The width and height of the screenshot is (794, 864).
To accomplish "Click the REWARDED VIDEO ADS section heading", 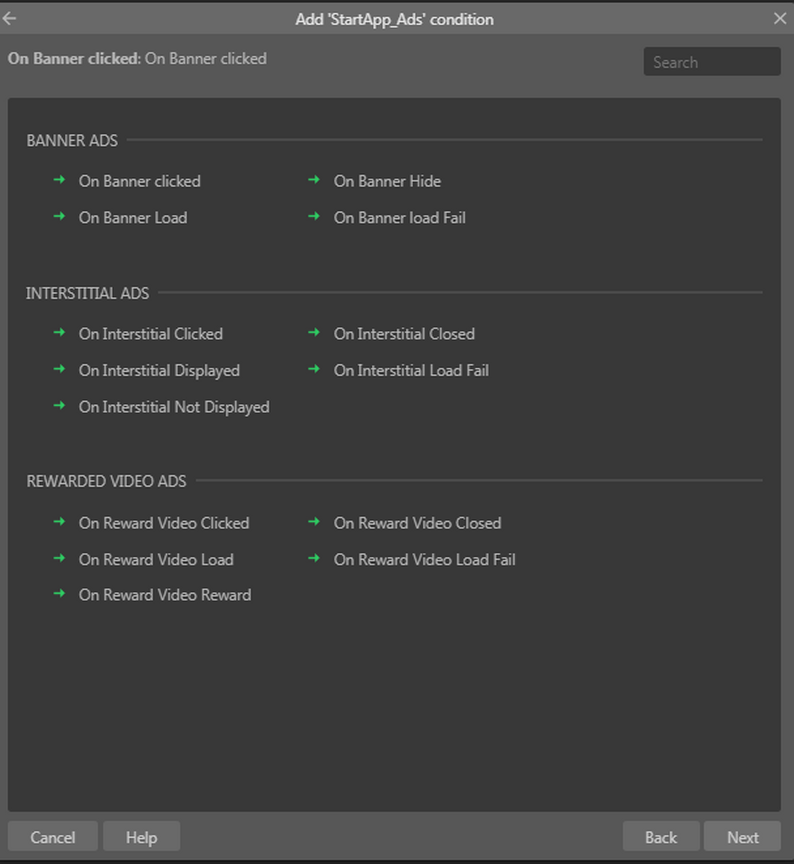I will 106,481.
